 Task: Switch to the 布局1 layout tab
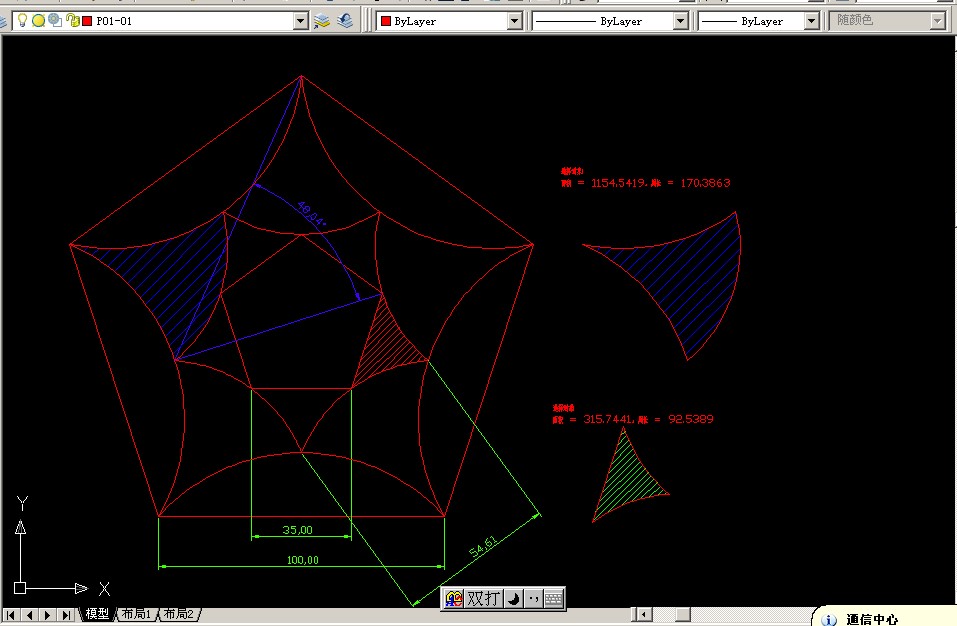135,614
